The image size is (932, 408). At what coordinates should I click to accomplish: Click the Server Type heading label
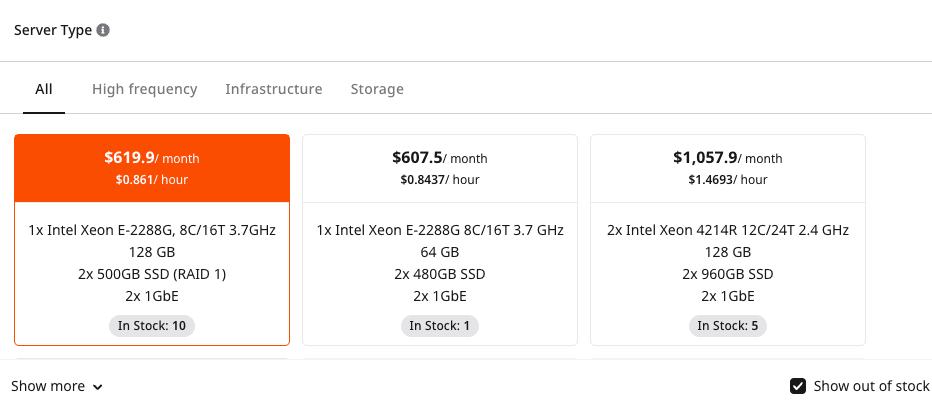point(53,30)
